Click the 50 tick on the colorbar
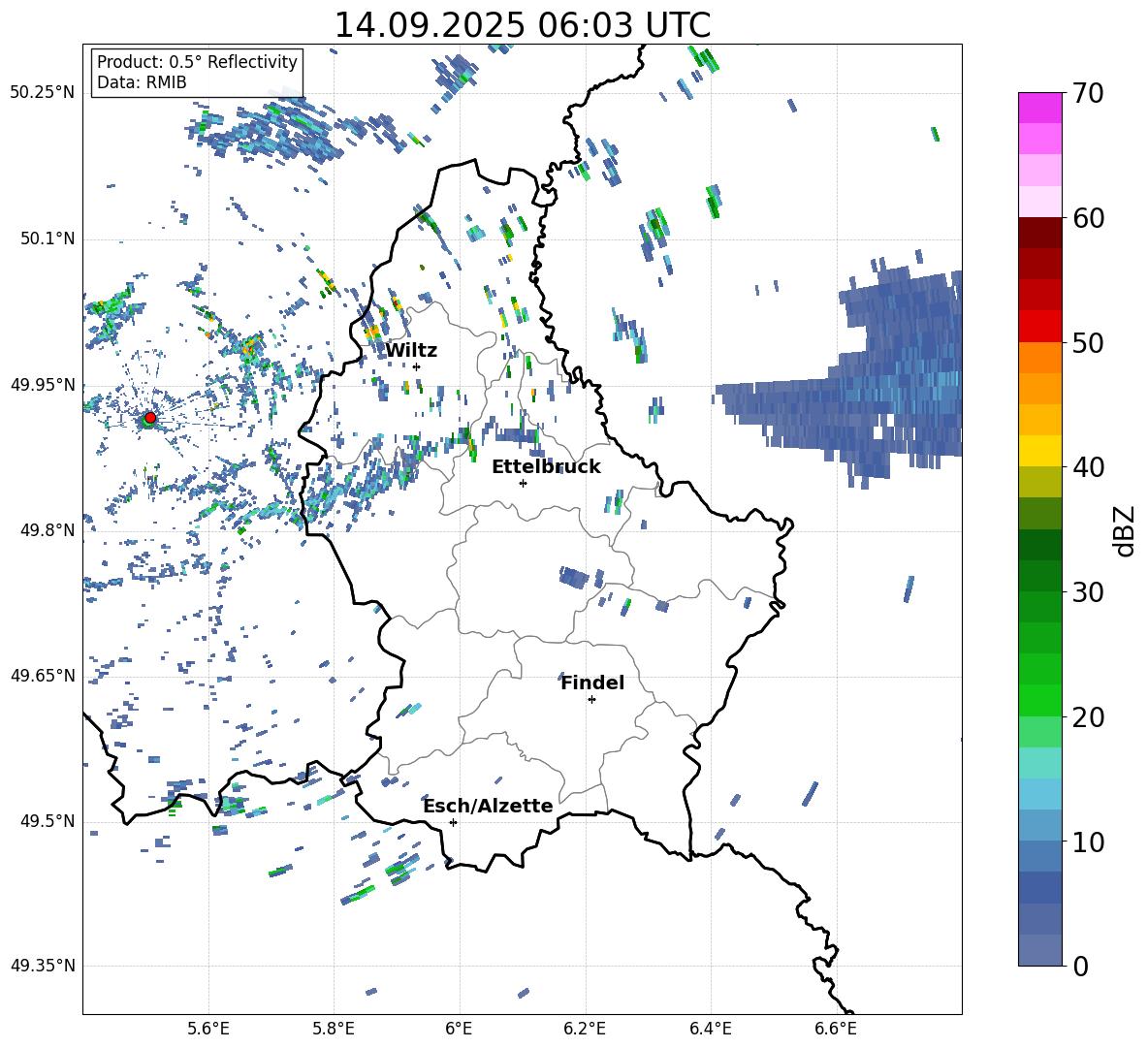The width and height of the screenshot is (1148, 1048). [1087, 342]
